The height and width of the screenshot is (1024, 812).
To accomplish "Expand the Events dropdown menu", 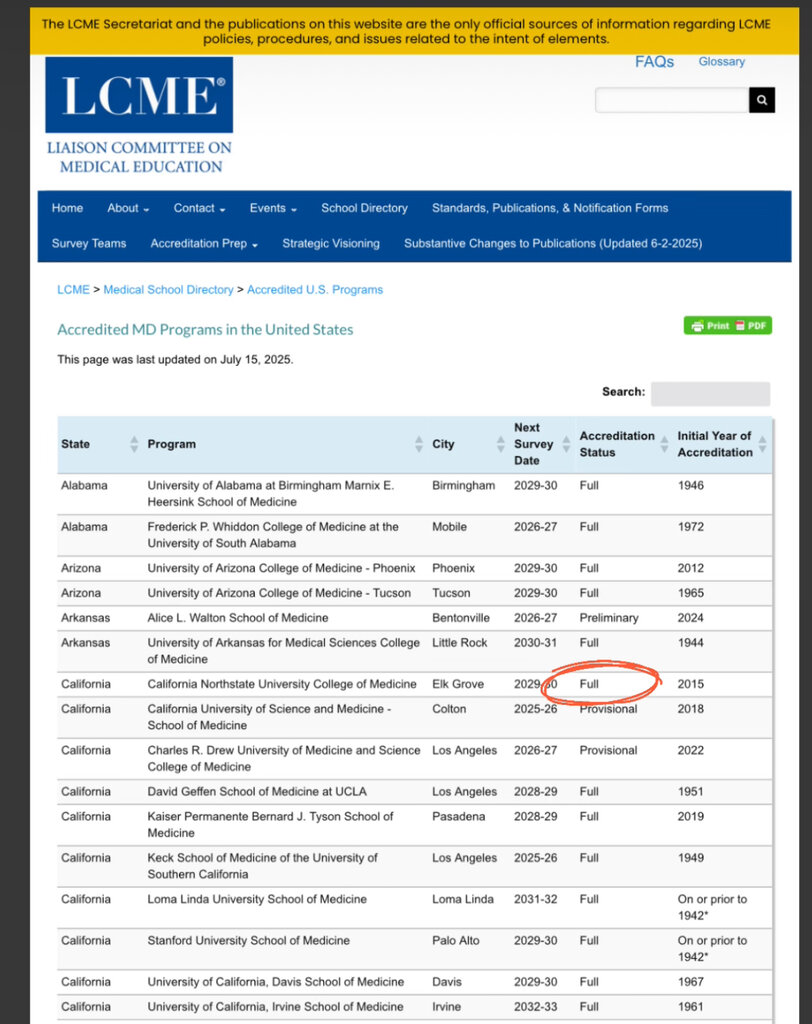I will tap(273, 208).
